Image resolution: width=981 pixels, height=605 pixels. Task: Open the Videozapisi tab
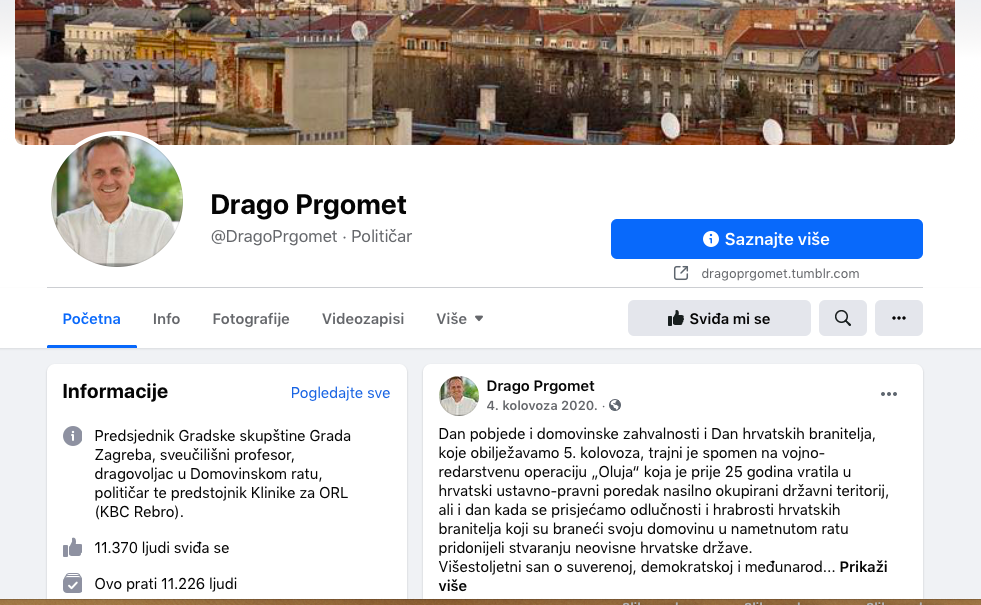point(363,318)
